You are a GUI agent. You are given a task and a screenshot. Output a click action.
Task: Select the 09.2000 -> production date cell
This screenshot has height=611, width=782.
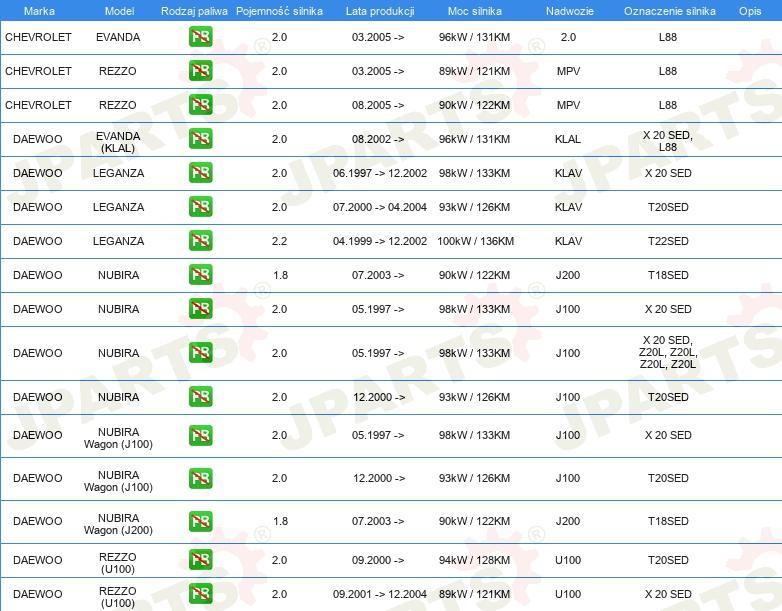[378, 560]
